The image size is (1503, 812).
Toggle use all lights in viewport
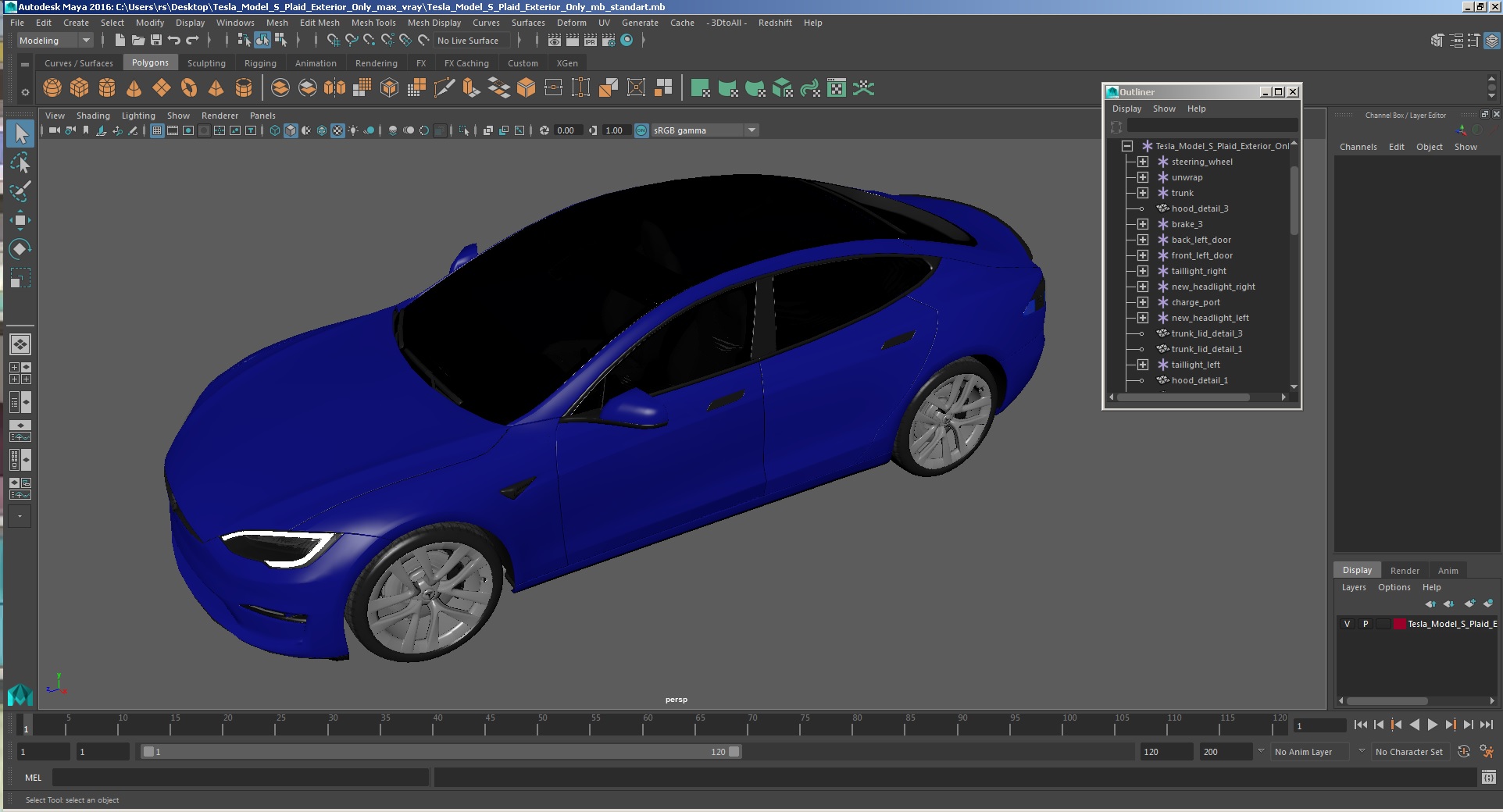click(x=353, y=130)
